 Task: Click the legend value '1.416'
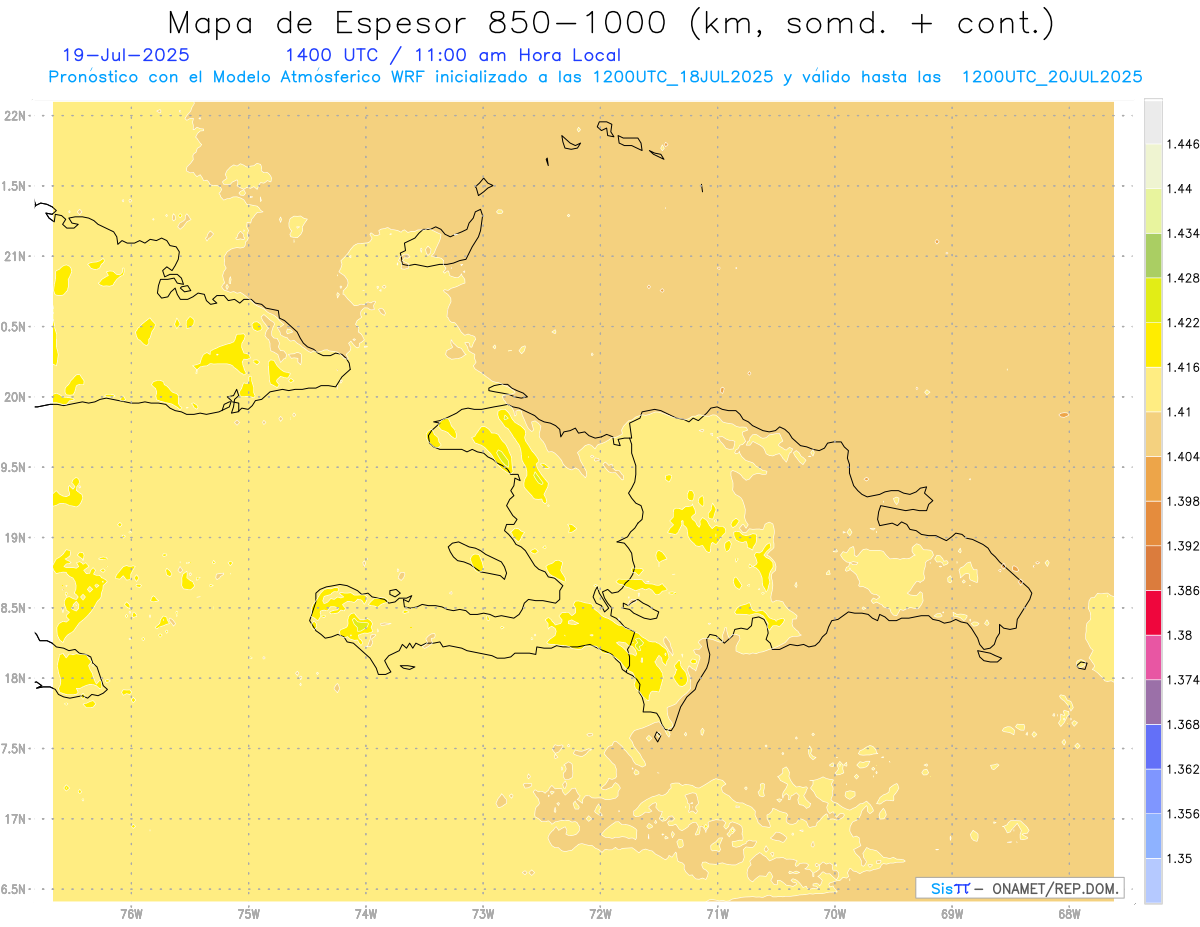[x=1183, y=367]
